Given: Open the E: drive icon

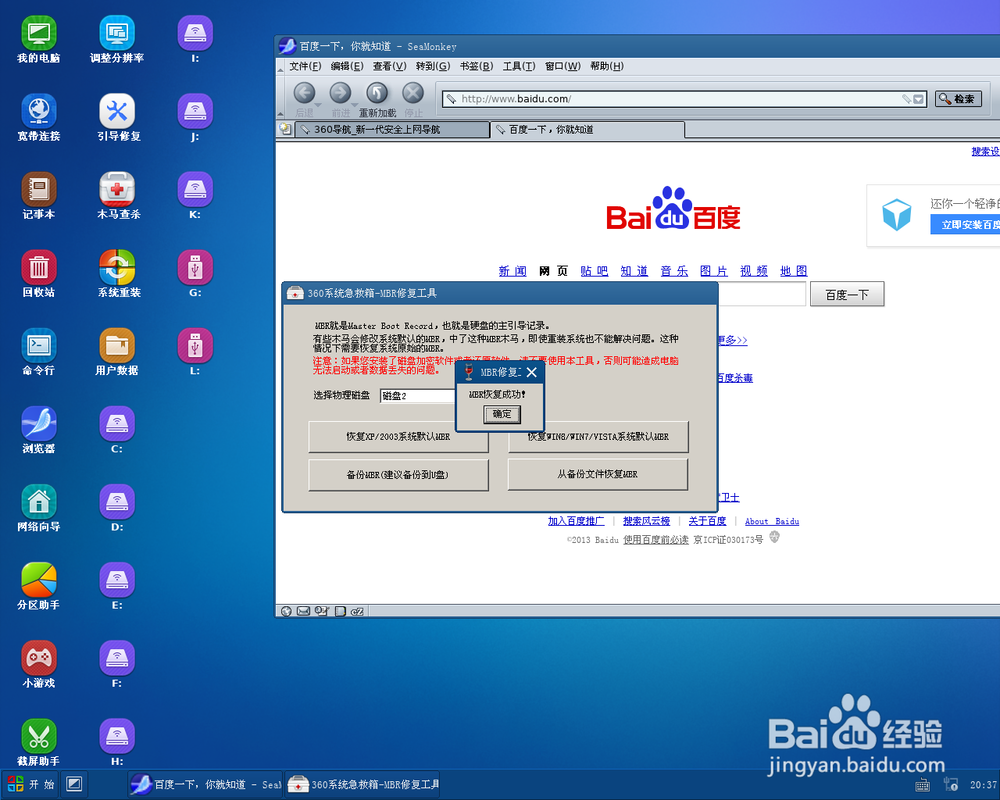Looking at the screenshot, I should tap(117, 586).
